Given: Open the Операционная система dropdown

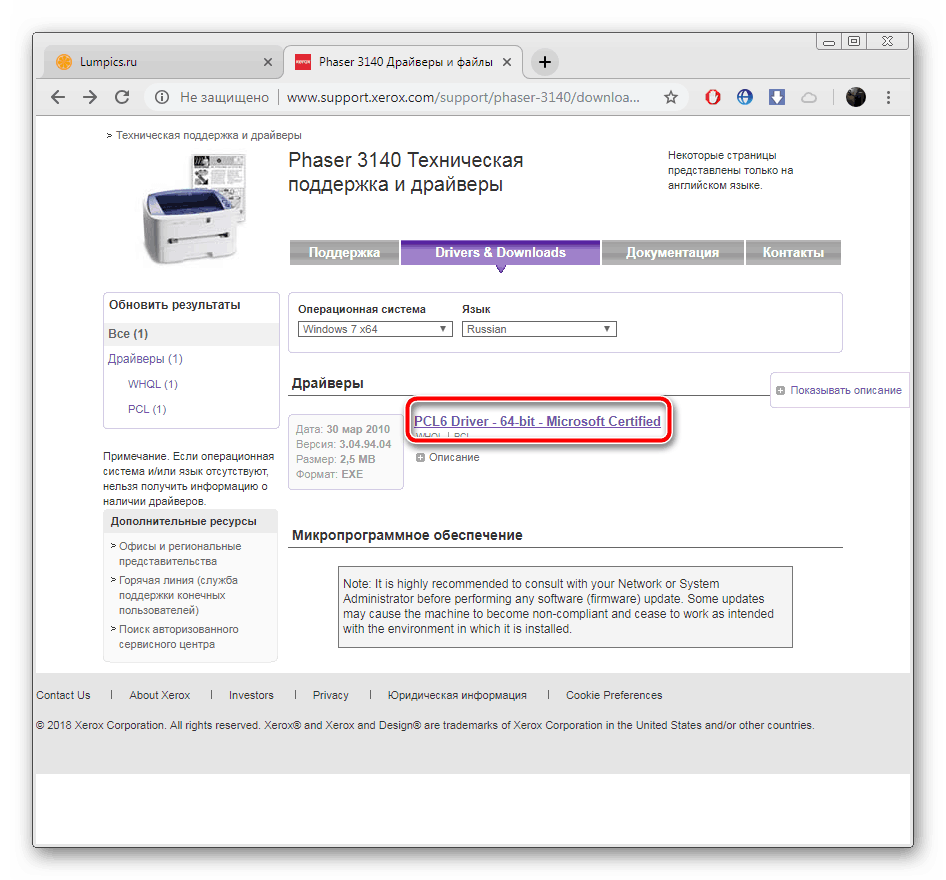Looking at the screenshot, I should (375, 329).
